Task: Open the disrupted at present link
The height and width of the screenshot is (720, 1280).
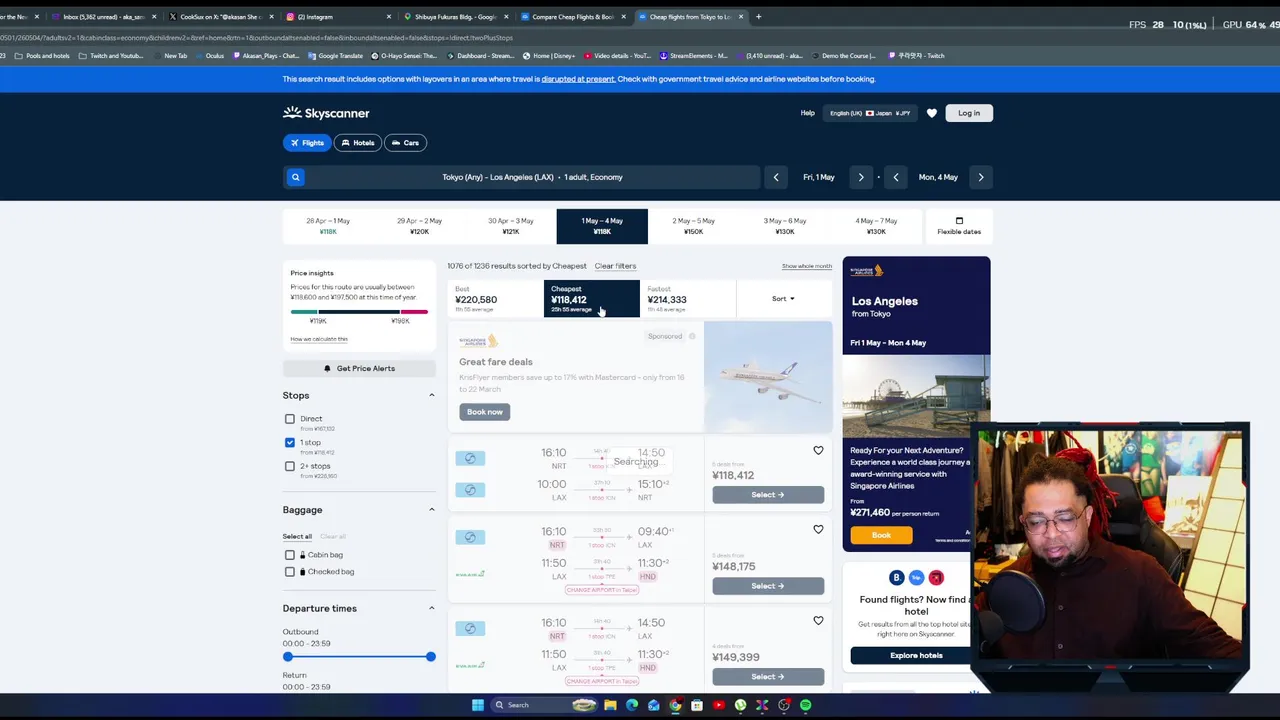Action: (x=578, y=79)
